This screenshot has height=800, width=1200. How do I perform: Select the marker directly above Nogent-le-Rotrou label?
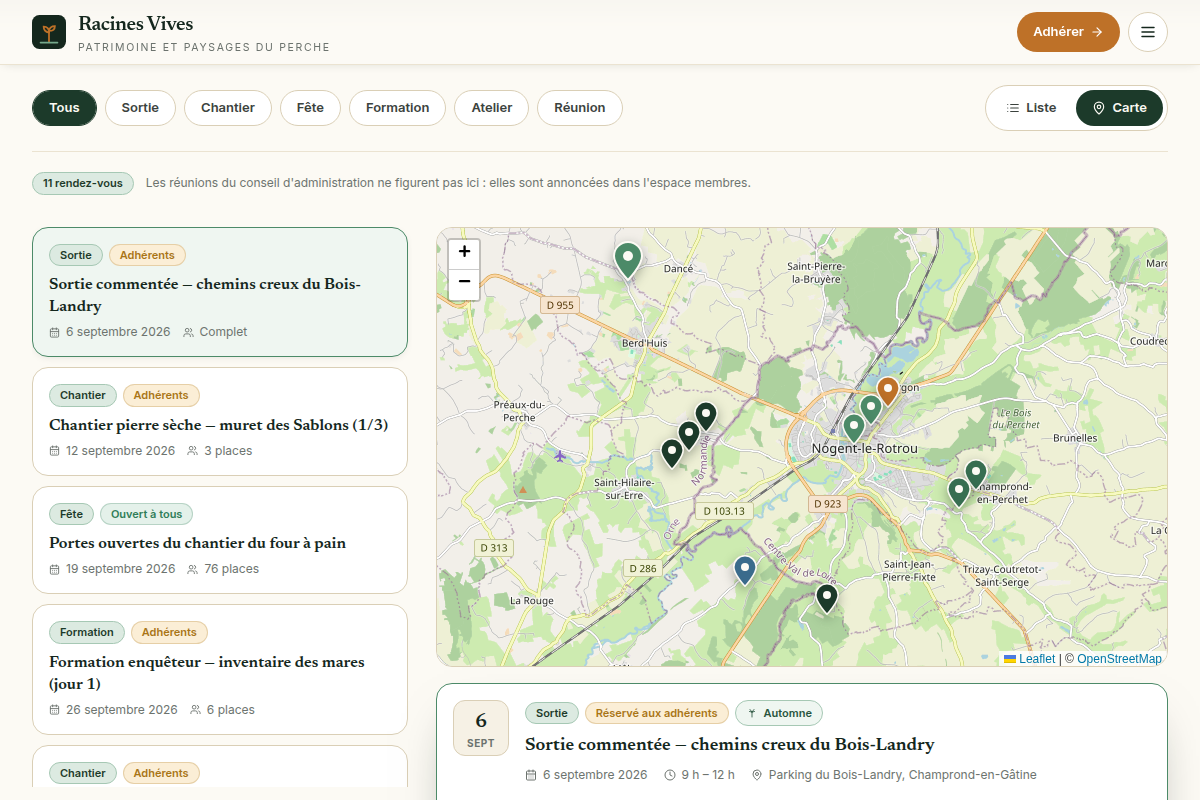853,428
